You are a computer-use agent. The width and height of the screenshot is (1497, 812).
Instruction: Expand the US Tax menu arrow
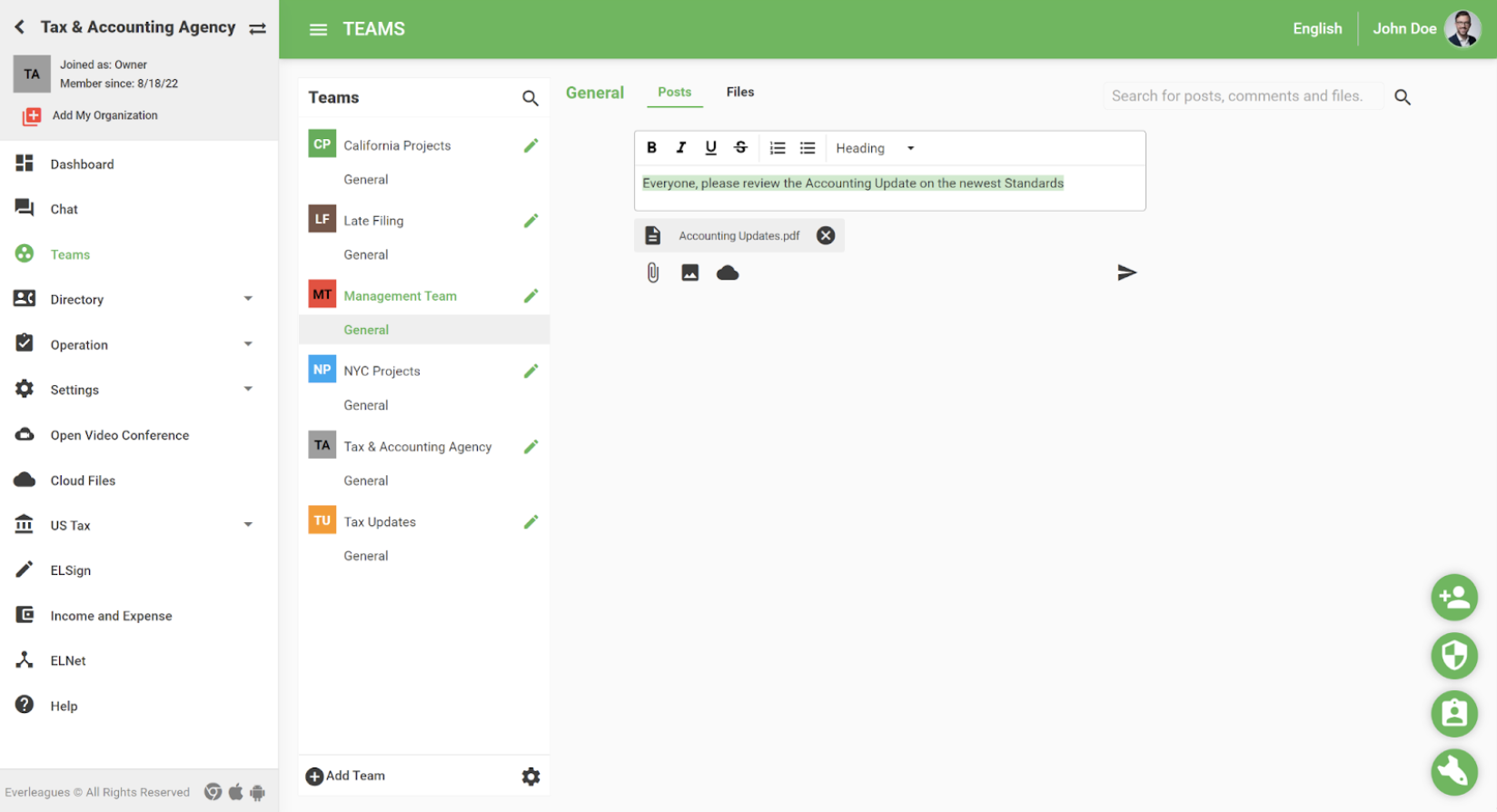tap(248, 524)
